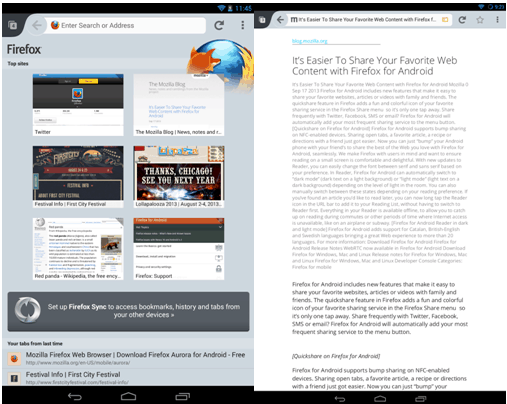Image resolution: width=507 pixels, height=404 pixels.
Task: Tap Set up Firefox Sync banner
Action: point(128,311)
